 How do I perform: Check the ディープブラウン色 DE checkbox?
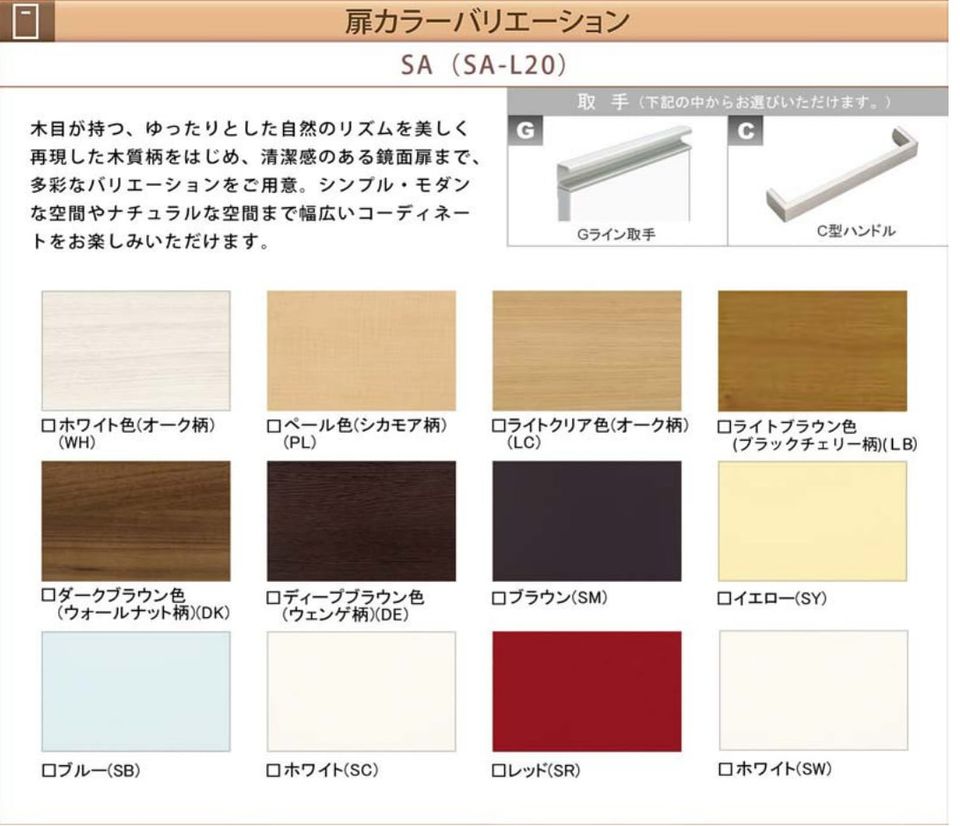coord(274,598)
